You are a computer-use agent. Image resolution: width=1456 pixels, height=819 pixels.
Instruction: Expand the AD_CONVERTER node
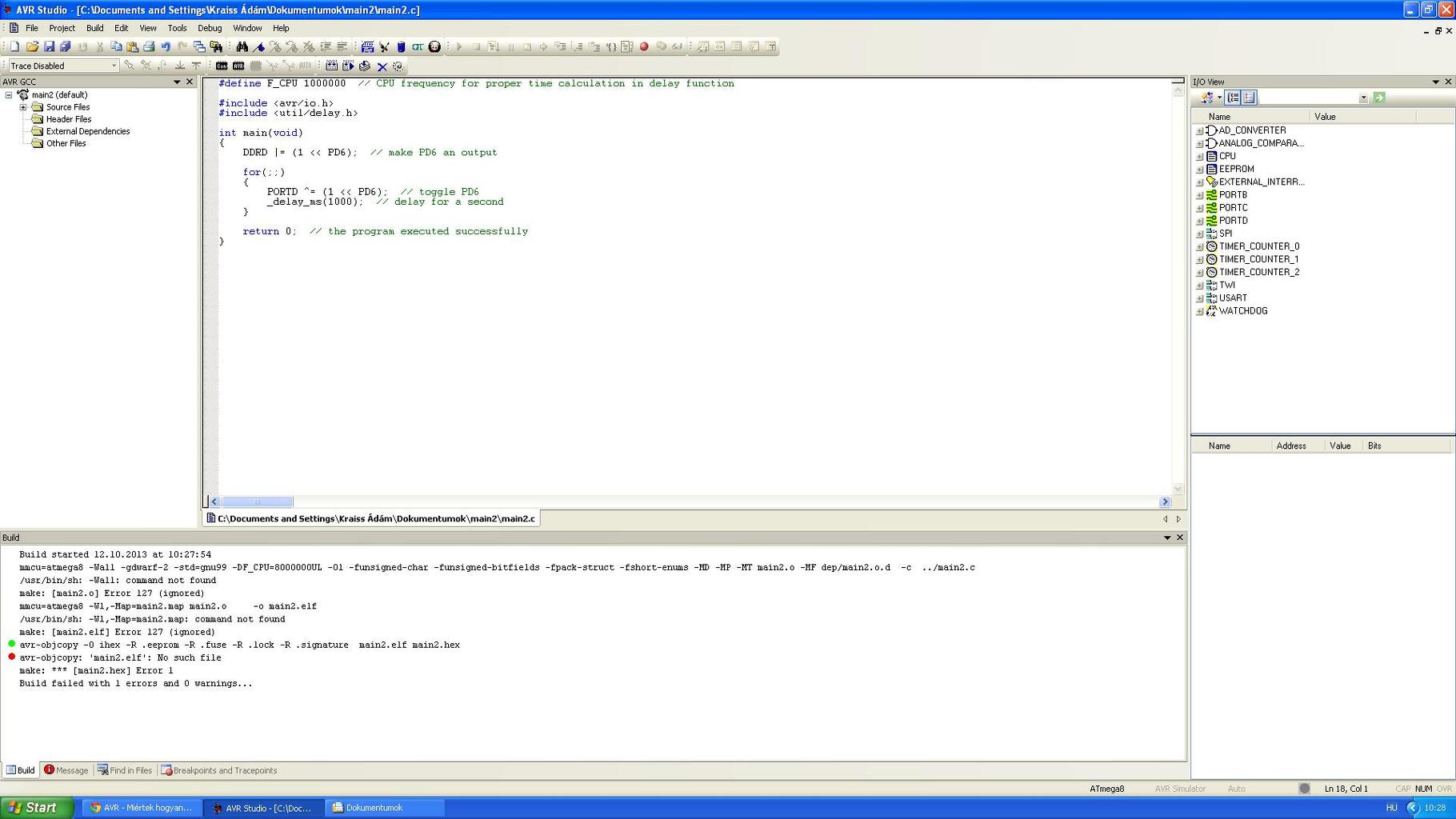(1199, 131)
